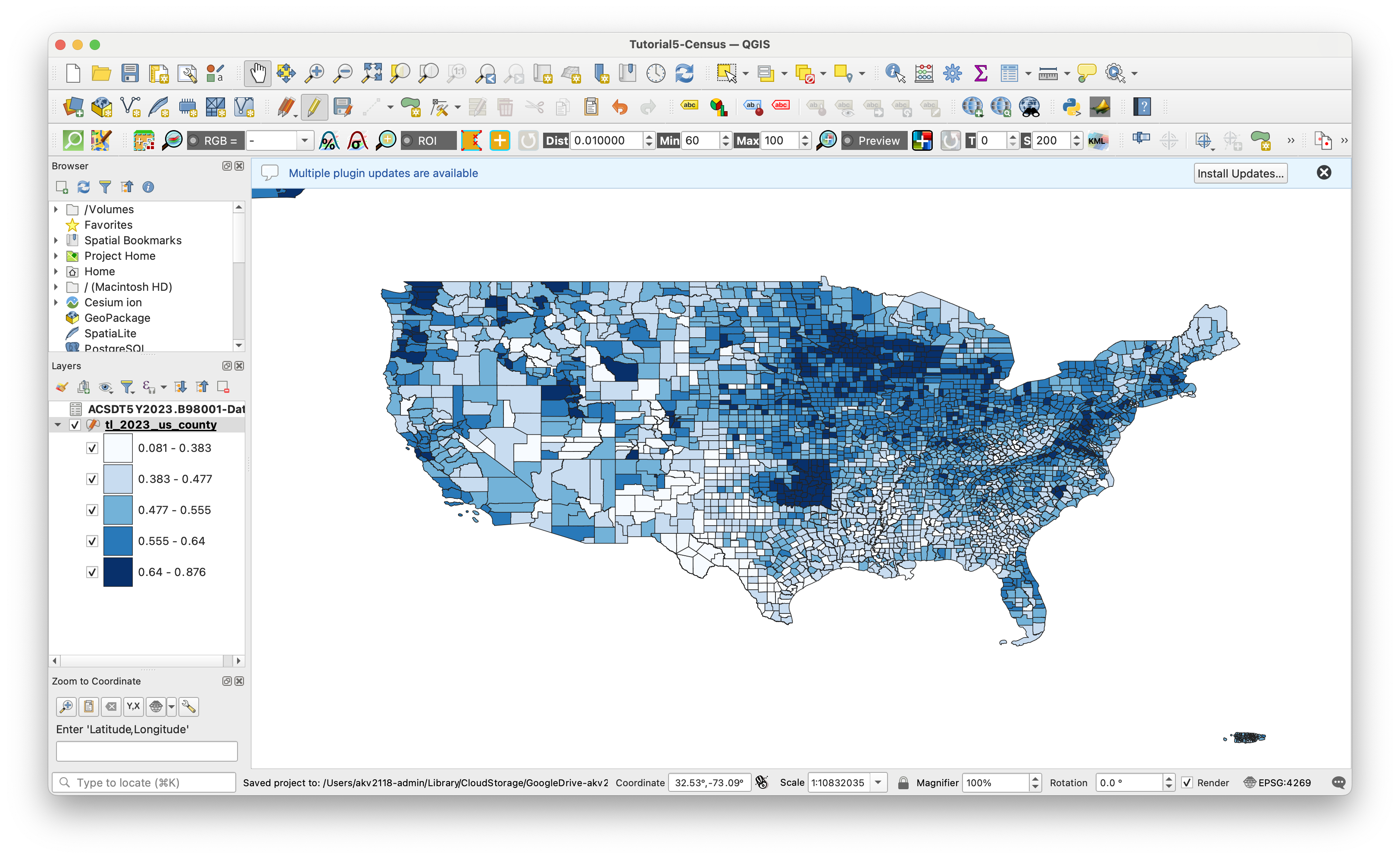1400x859 pixels.
Task: Expand the Spatial Bookmarks tree item
Action: [x=56, y=240]
